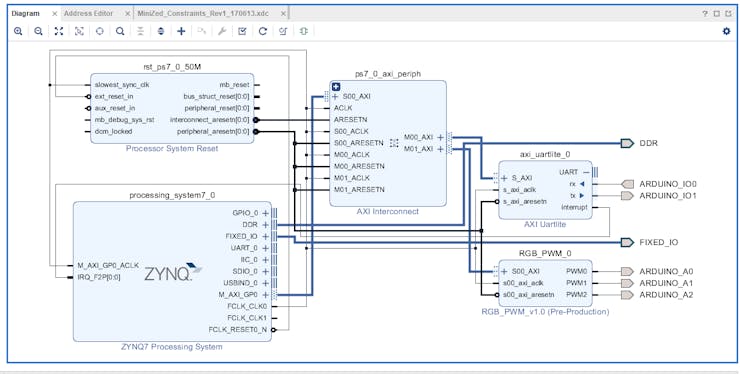Click the zoom in magnifier icon
This screenshot has width=740, height=374.
click(18, 31)
